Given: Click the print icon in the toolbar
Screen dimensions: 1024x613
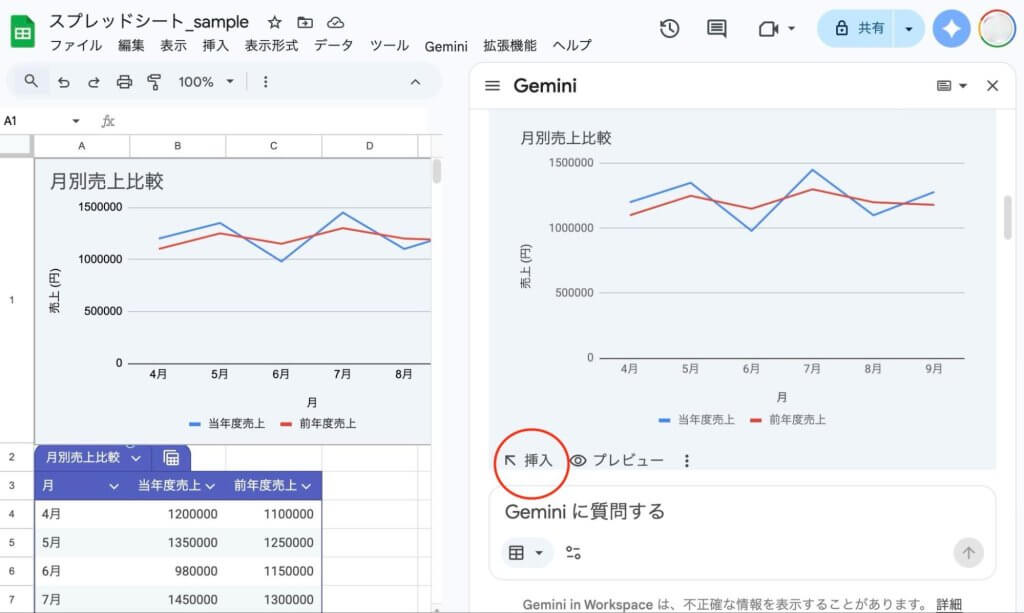Looking at the screenshot, I should tap(124, 82).
